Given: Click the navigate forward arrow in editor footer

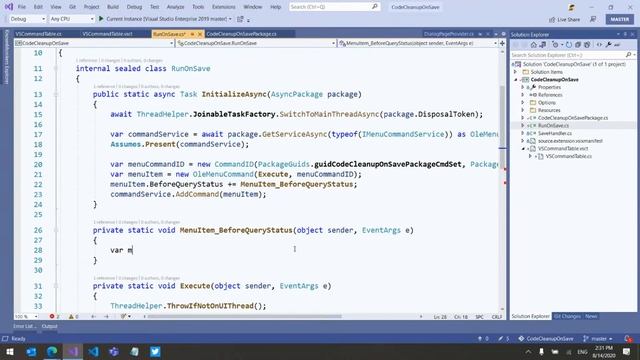Looking at the screenshot, I should [107, 316].
